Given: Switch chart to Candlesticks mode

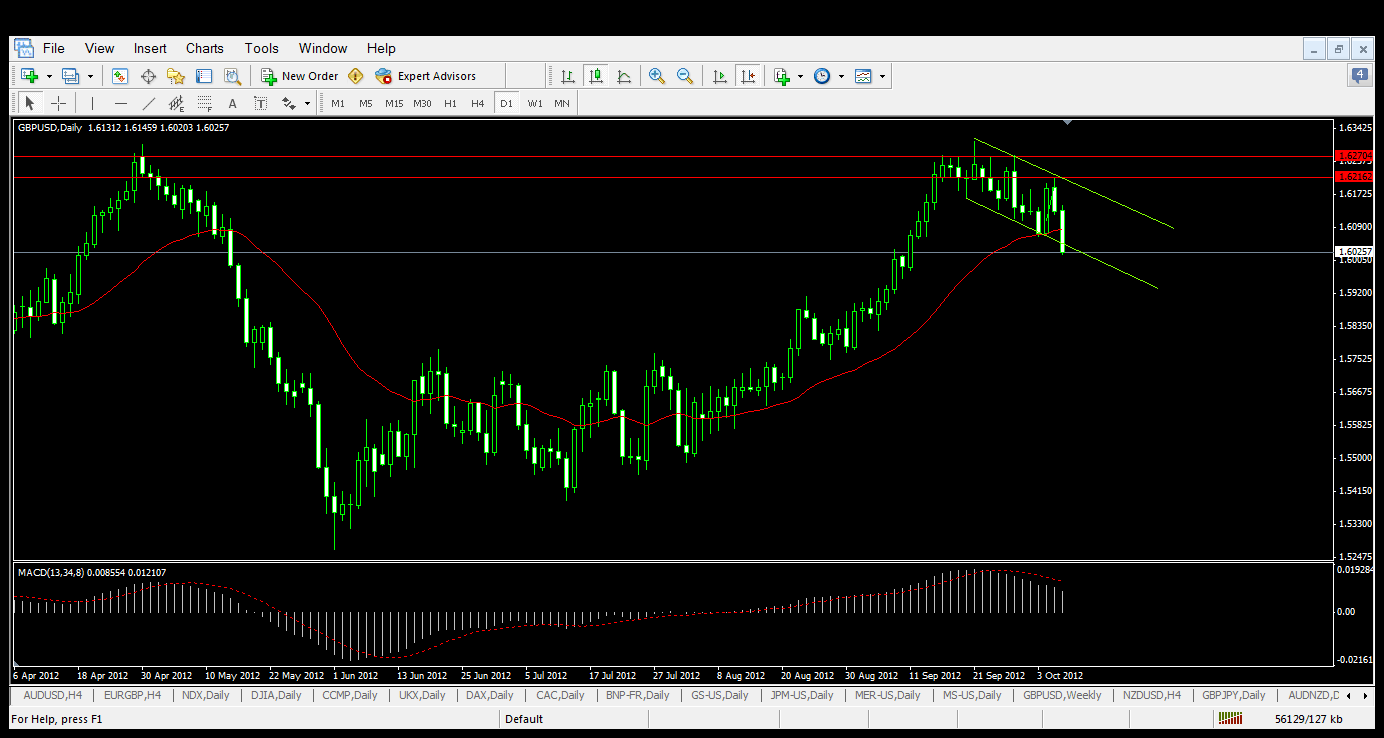Looking at the screenshot, I should (596, 76).
